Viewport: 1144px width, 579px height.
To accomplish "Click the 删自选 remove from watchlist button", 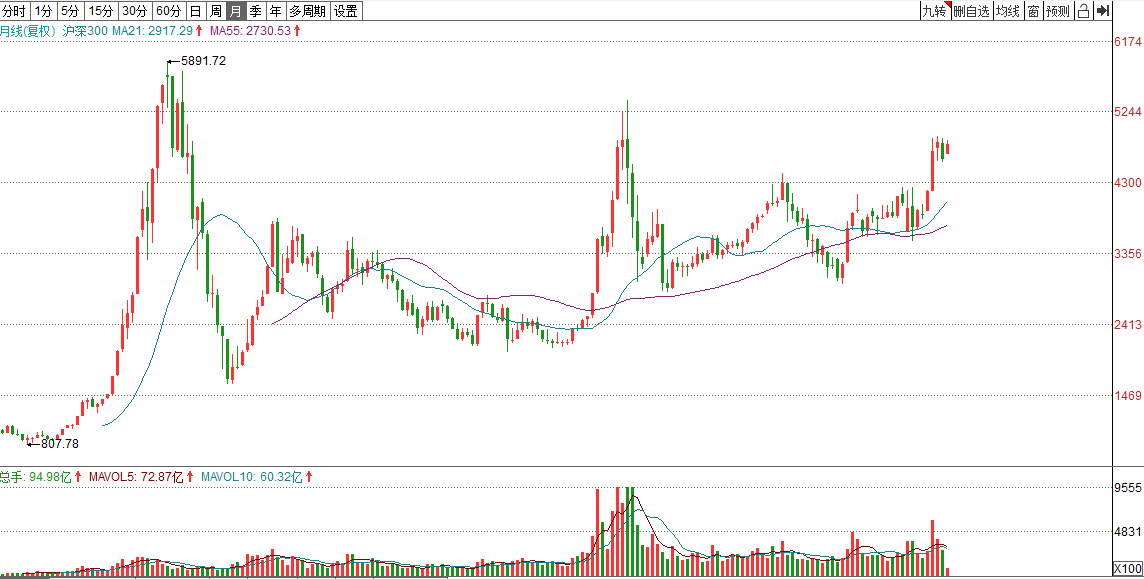I will click(971, 11).
